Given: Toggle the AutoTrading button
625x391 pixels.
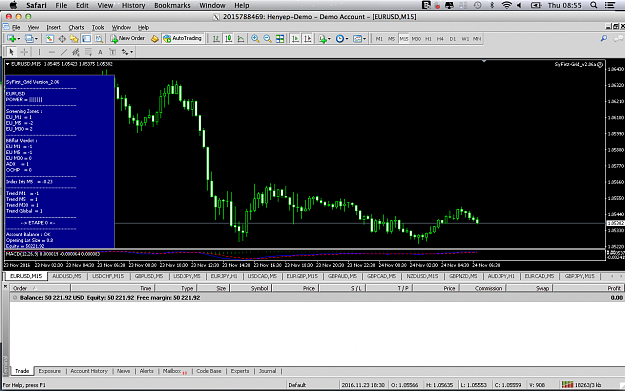Looking at the screenshot, I should click(x=183, y=38).
